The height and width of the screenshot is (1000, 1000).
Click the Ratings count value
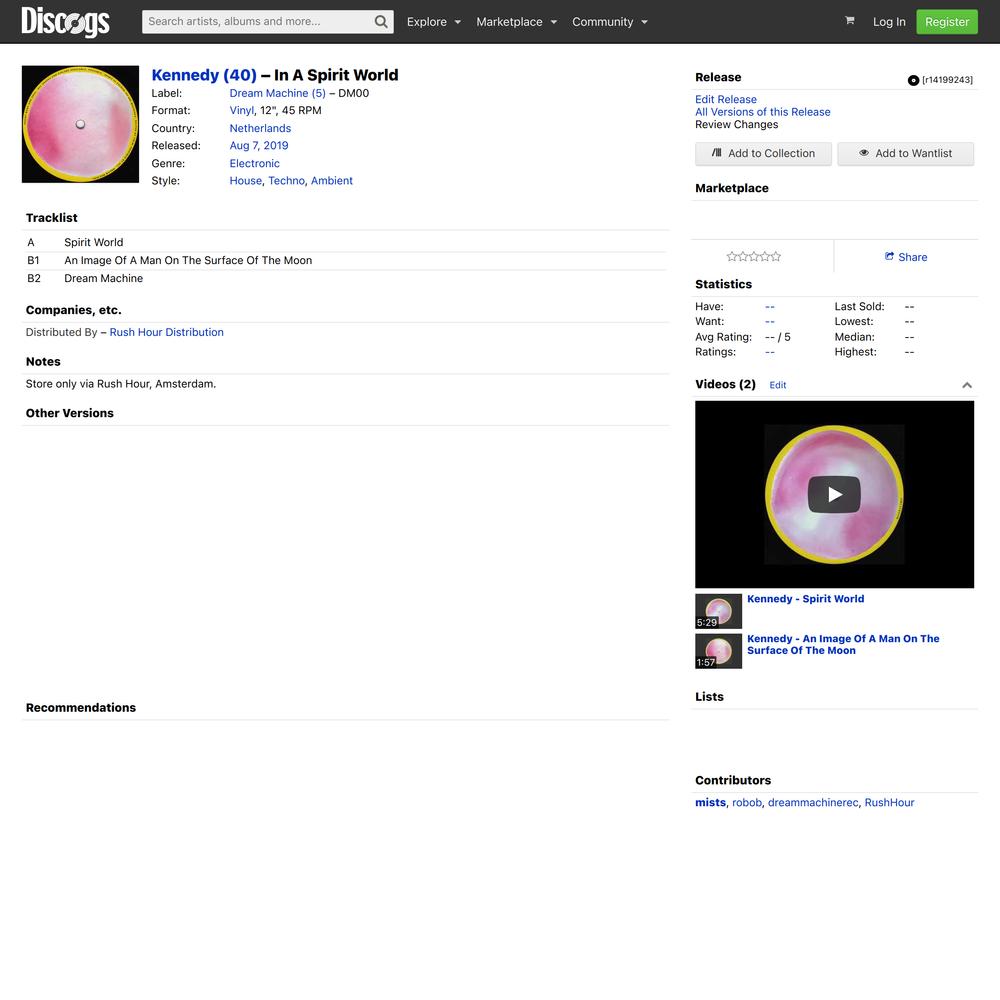(770, 352)
